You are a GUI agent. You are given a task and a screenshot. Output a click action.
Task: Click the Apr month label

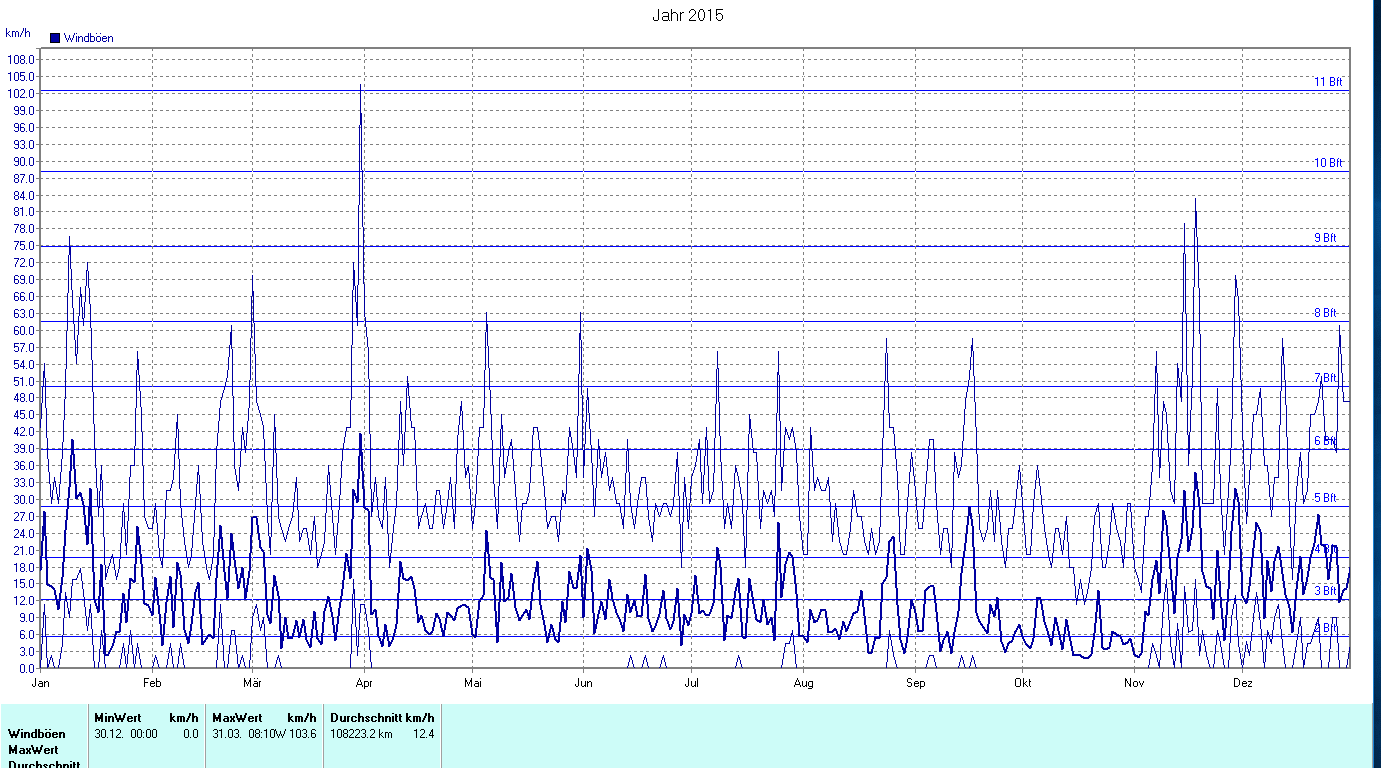(x=363, y=684)
